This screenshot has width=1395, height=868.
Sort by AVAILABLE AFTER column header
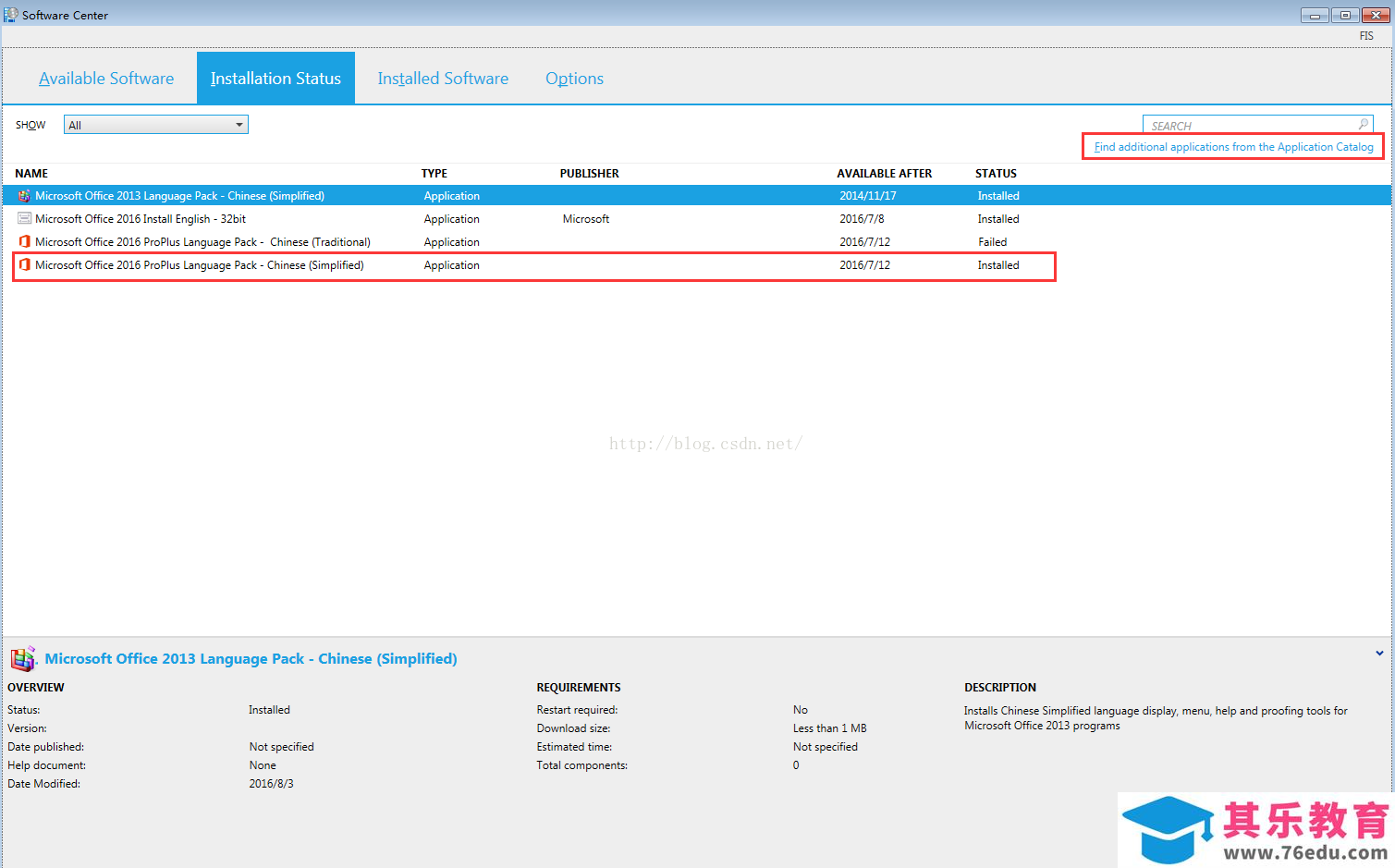885,174
